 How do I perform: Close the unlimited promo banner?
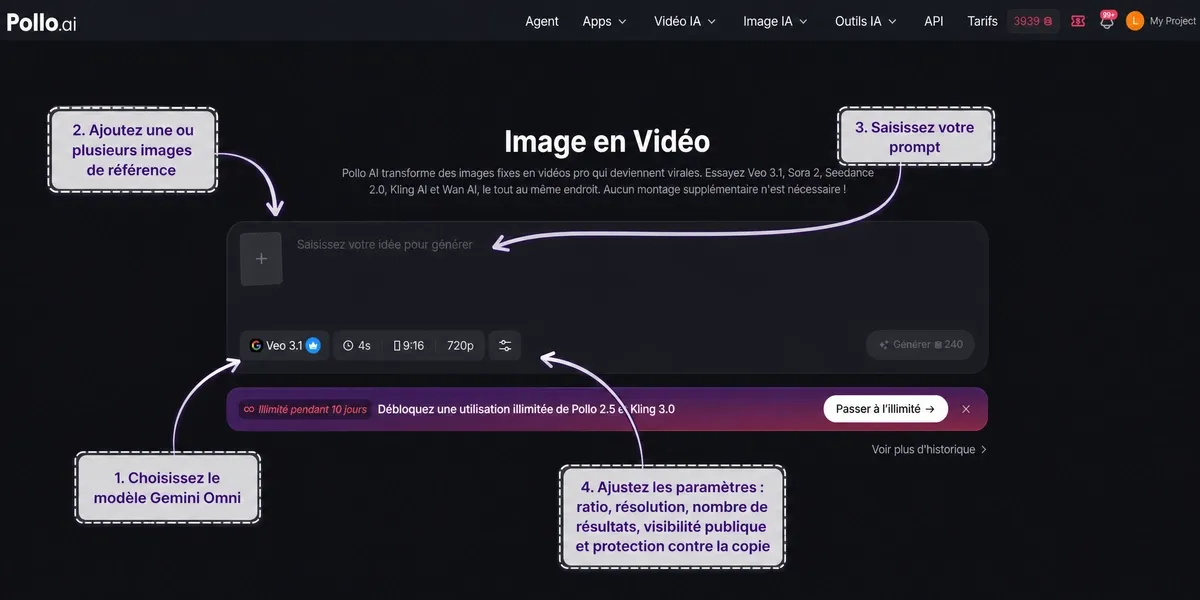pos(966,409)
